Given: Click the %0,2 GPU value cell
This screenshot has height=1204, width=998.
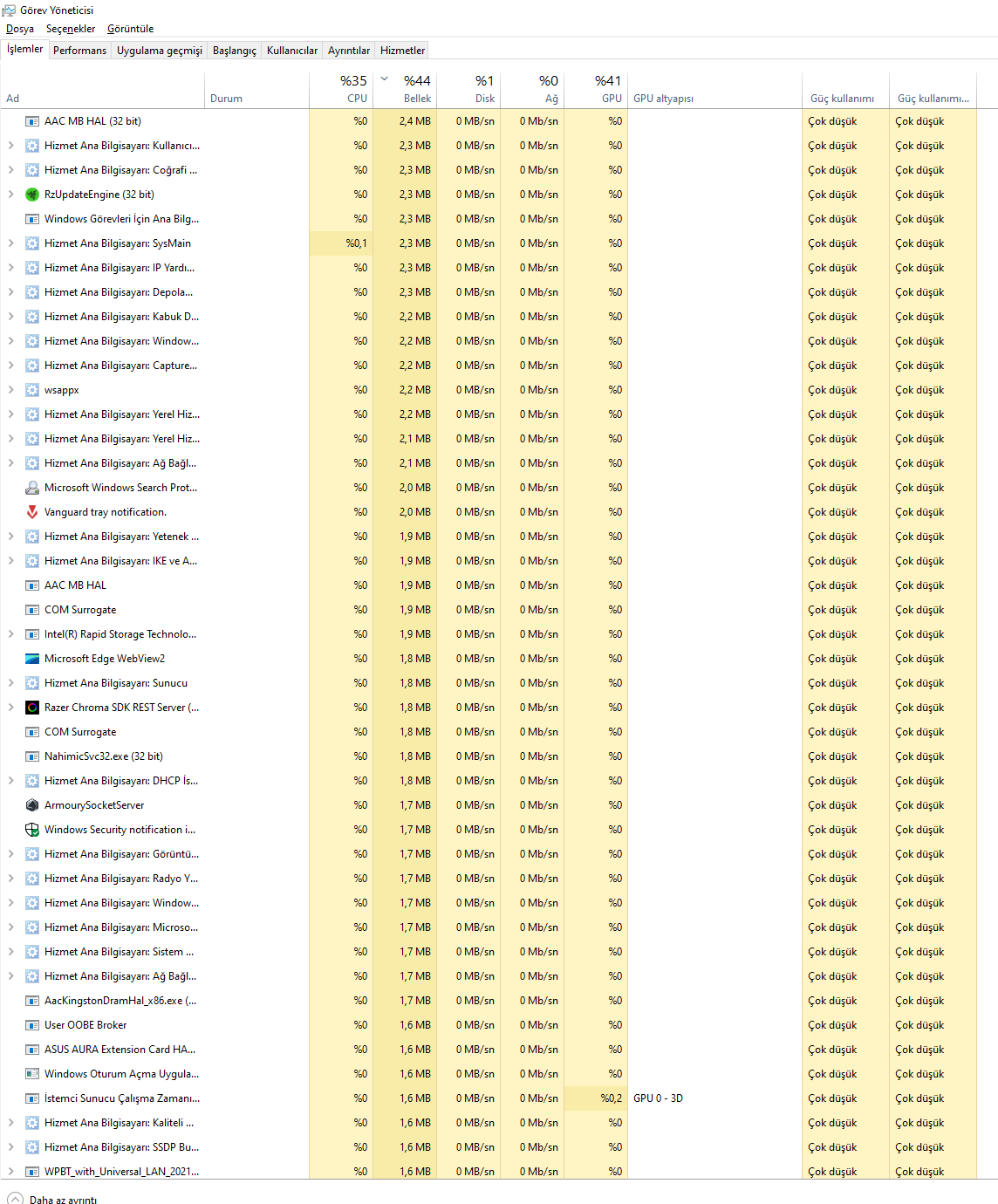Looking at the screenshot, I should pos(596,1098).
